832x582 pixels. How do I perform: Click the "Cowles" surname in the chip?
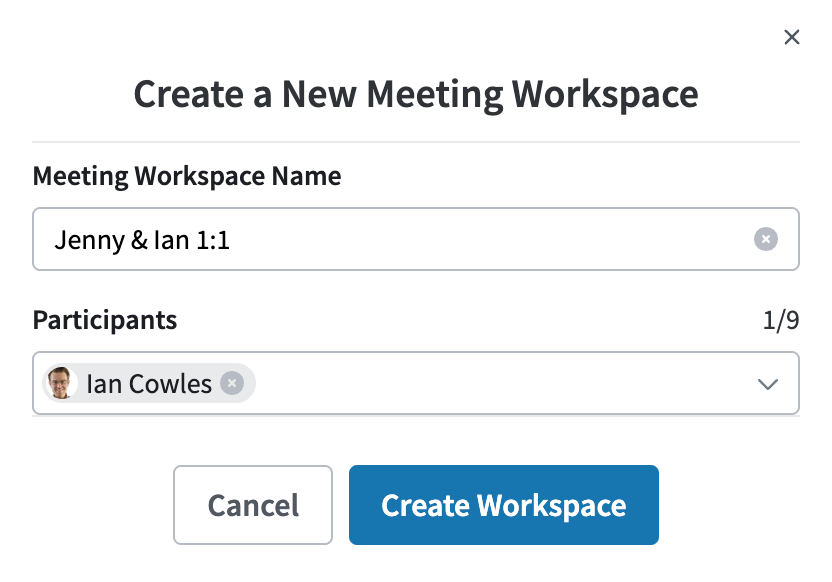pos(170,384)
